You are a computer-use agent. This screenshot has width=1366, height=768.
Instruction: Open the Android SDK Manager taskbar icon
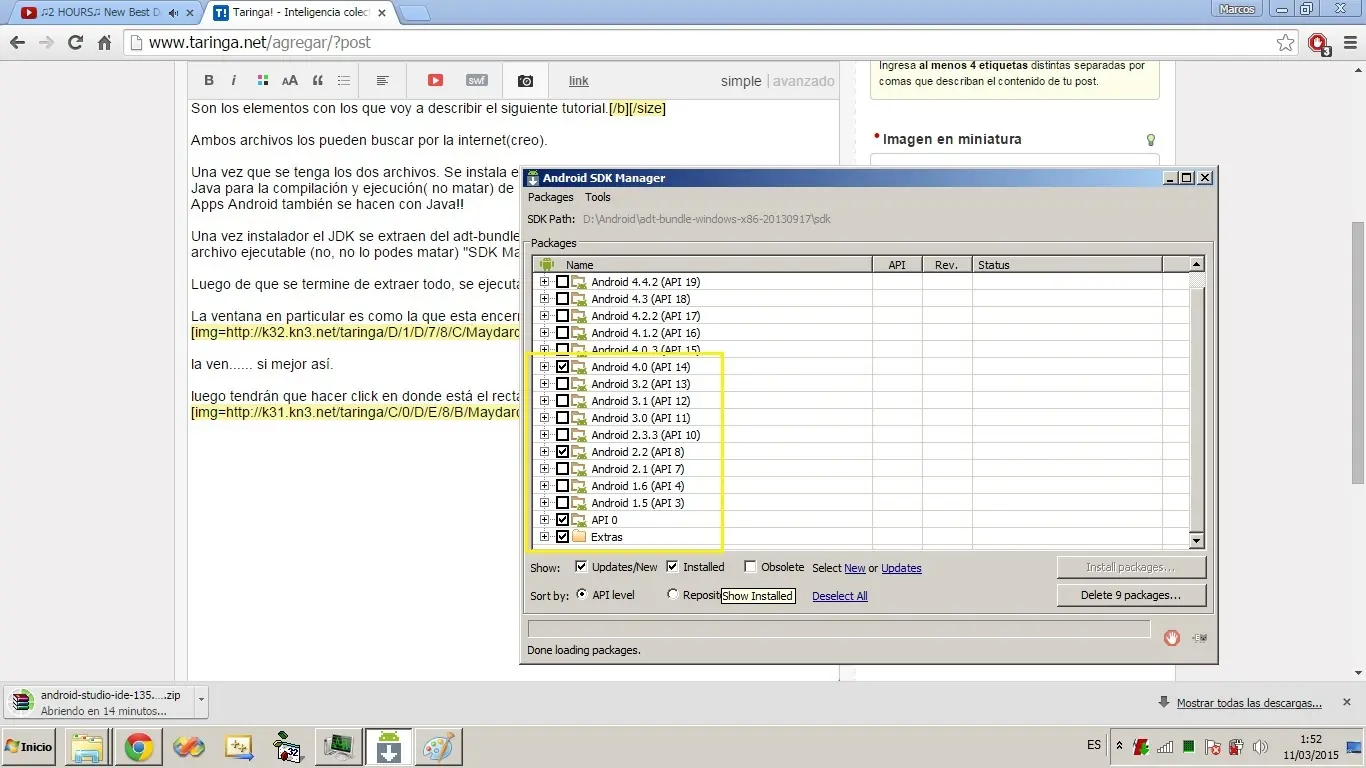tap(388, 748)
